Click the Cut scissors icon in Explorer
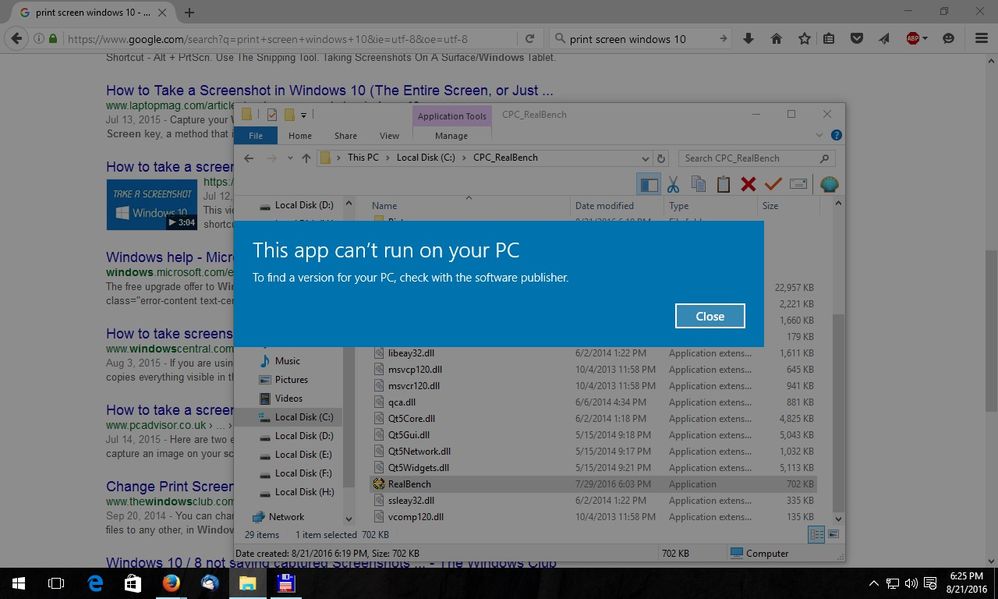The width and height of the screenshot is (998, 599). pos(673,185)
